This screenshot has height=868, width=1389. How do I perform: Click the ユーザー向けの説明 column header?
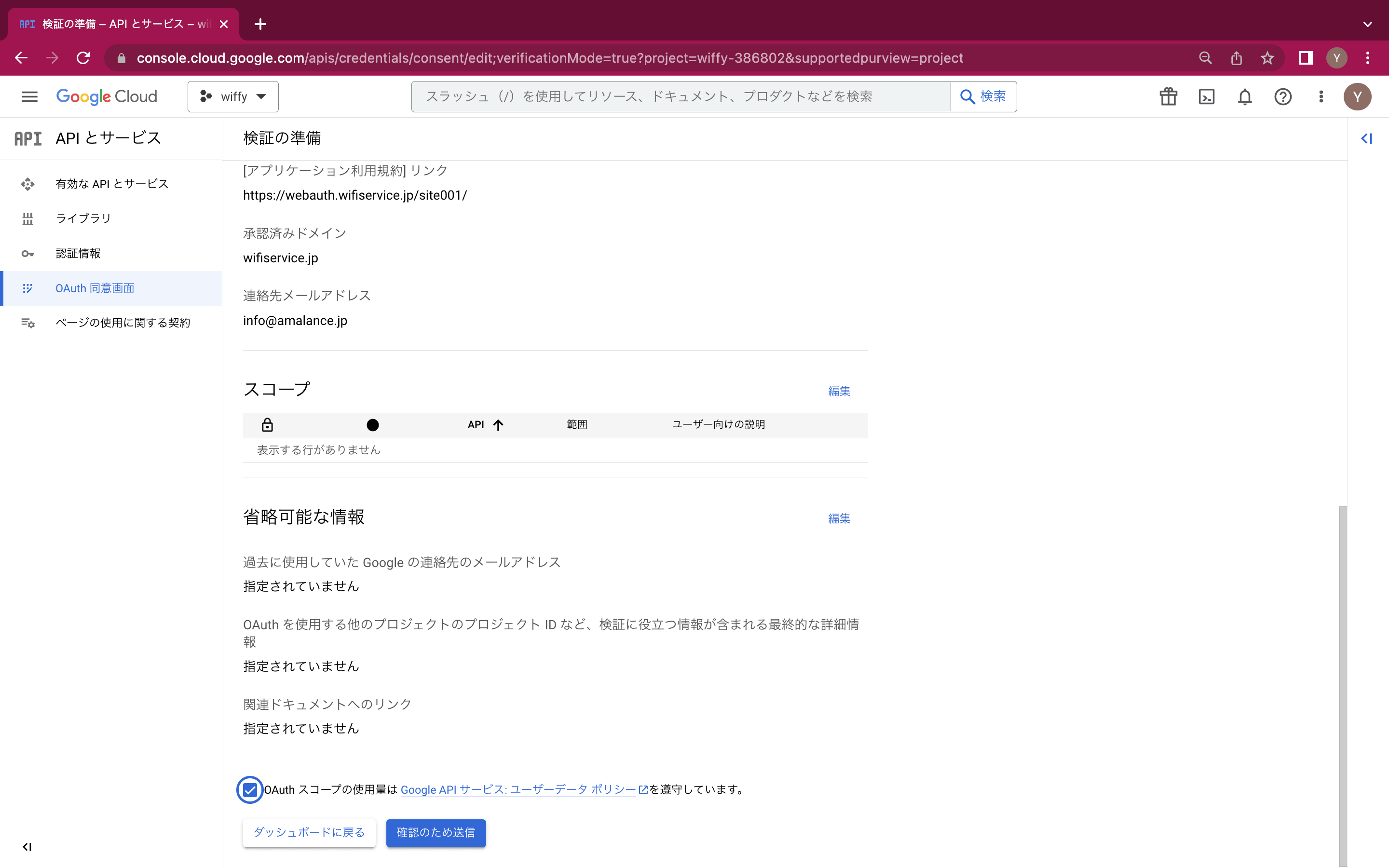719,425
